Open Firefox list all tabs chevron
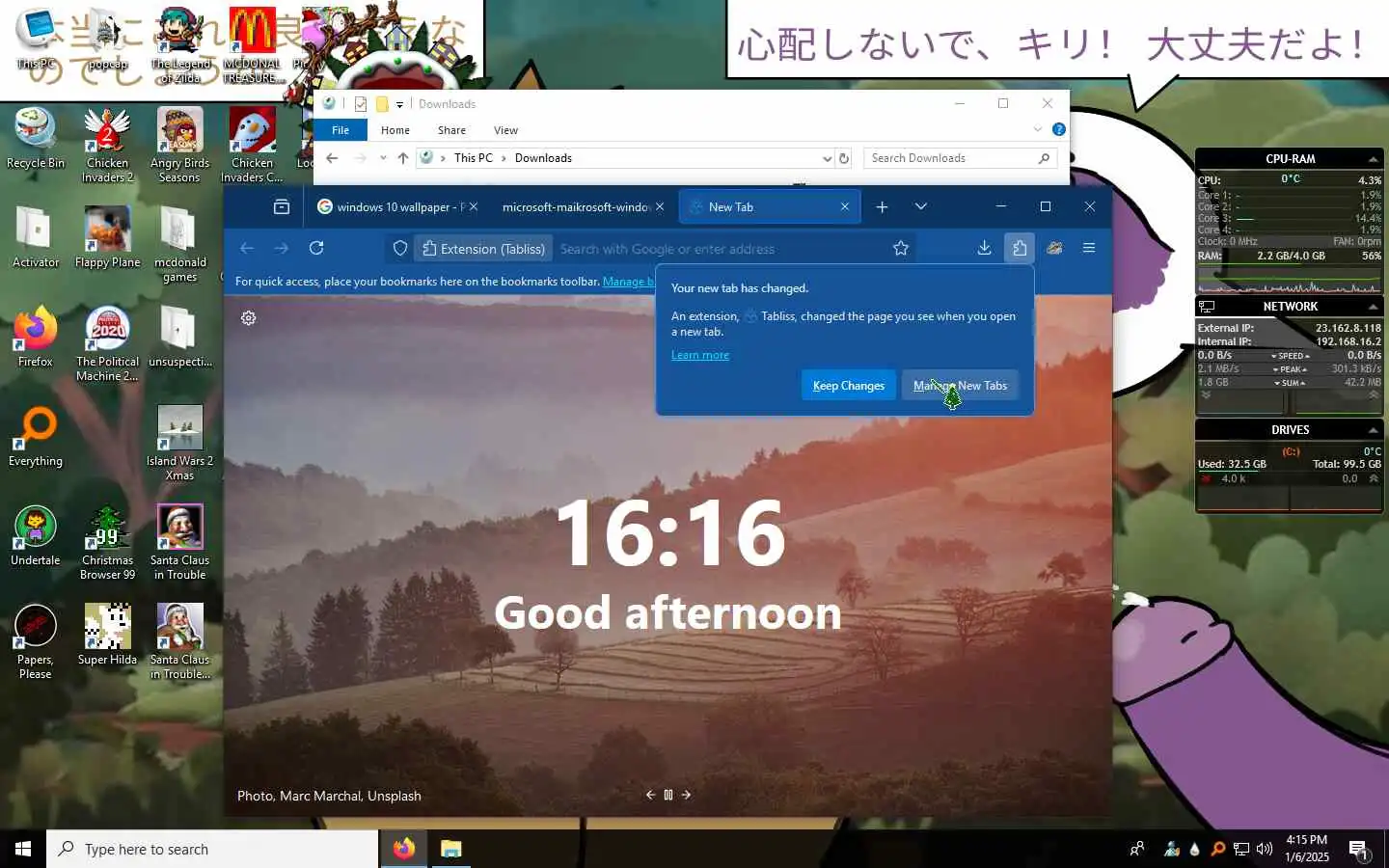The height and width of the screenshot is (868, 1389). 921,206
